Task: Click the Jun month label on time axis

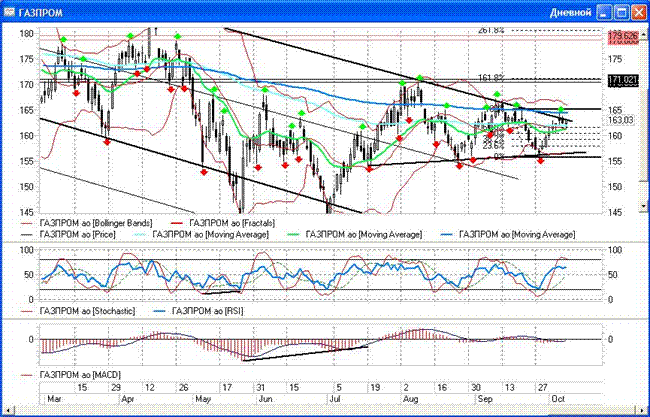Action: click(265, 399)
